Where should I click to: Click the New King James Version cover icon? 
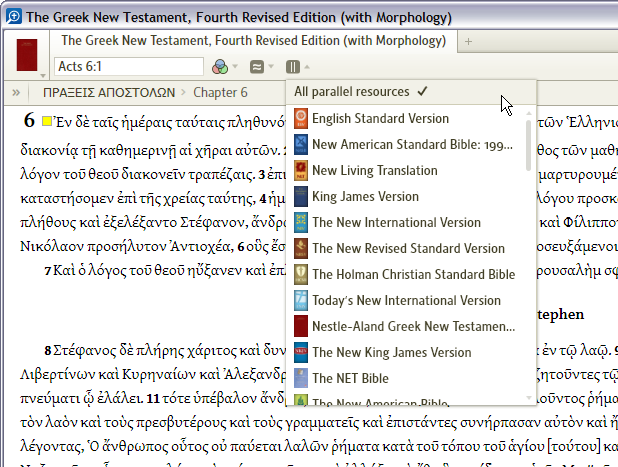coord(301,353)
